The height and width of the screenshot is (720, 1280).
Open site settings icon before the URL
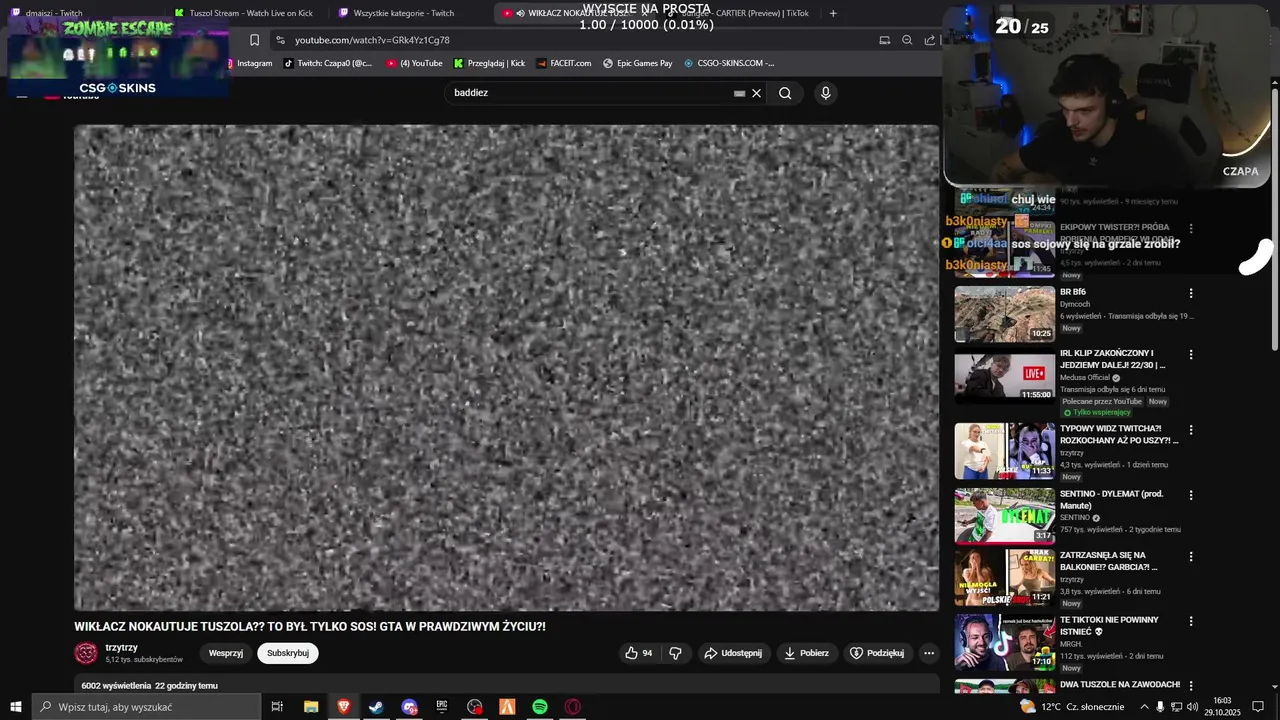[x=280, y=40]
